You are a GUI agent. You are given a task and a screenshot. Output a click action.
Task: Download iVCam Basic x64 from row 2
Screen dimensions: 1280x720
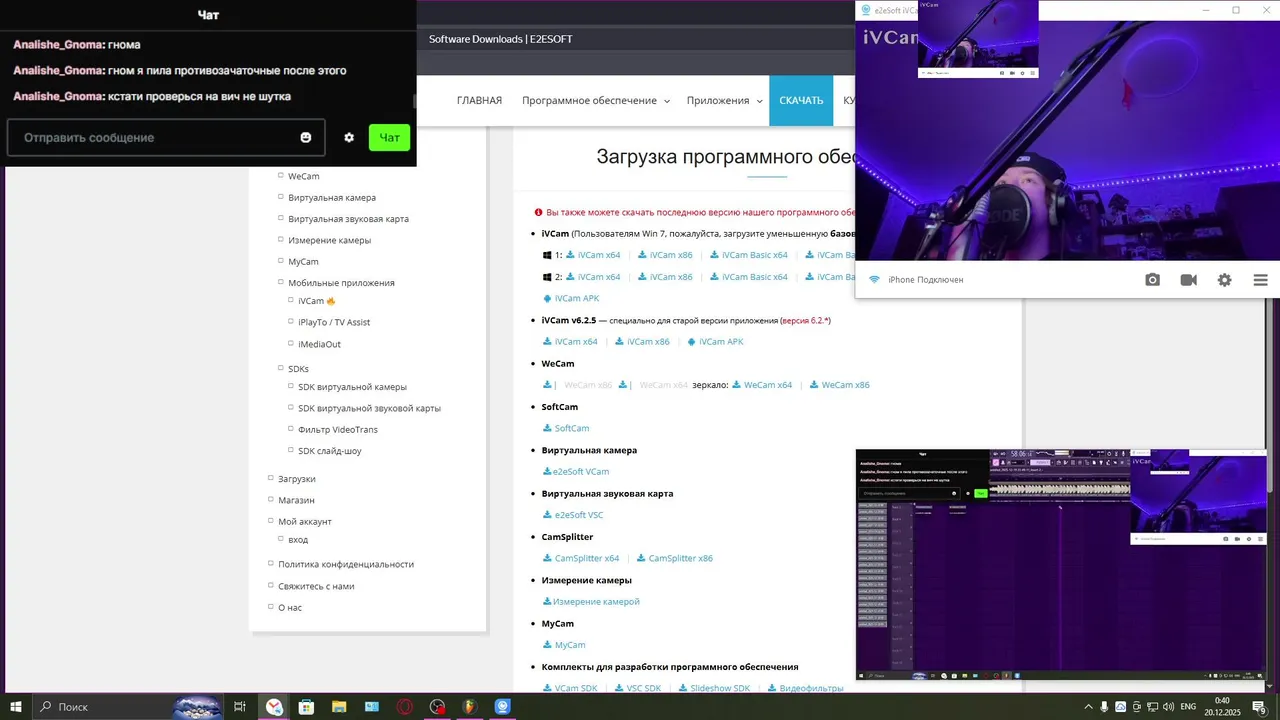click(x=749, y=277)
